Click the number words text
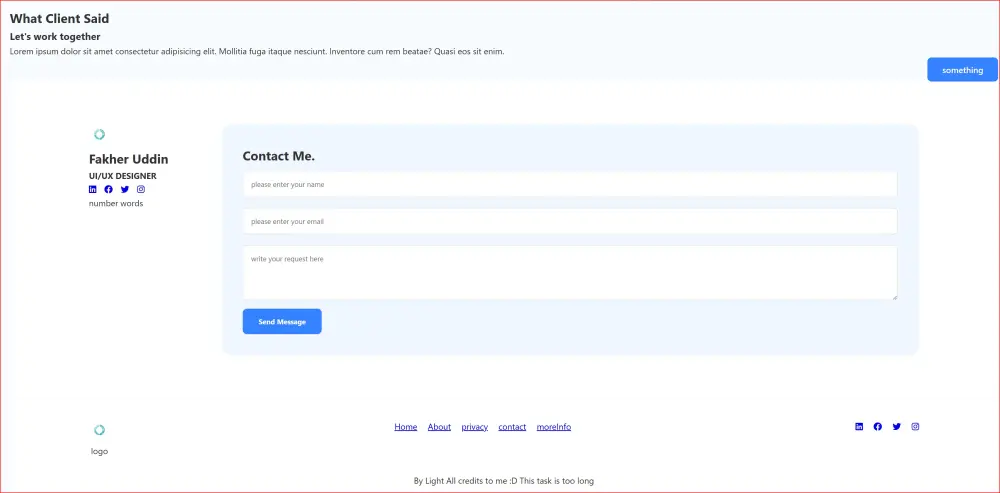 point(116,204)
